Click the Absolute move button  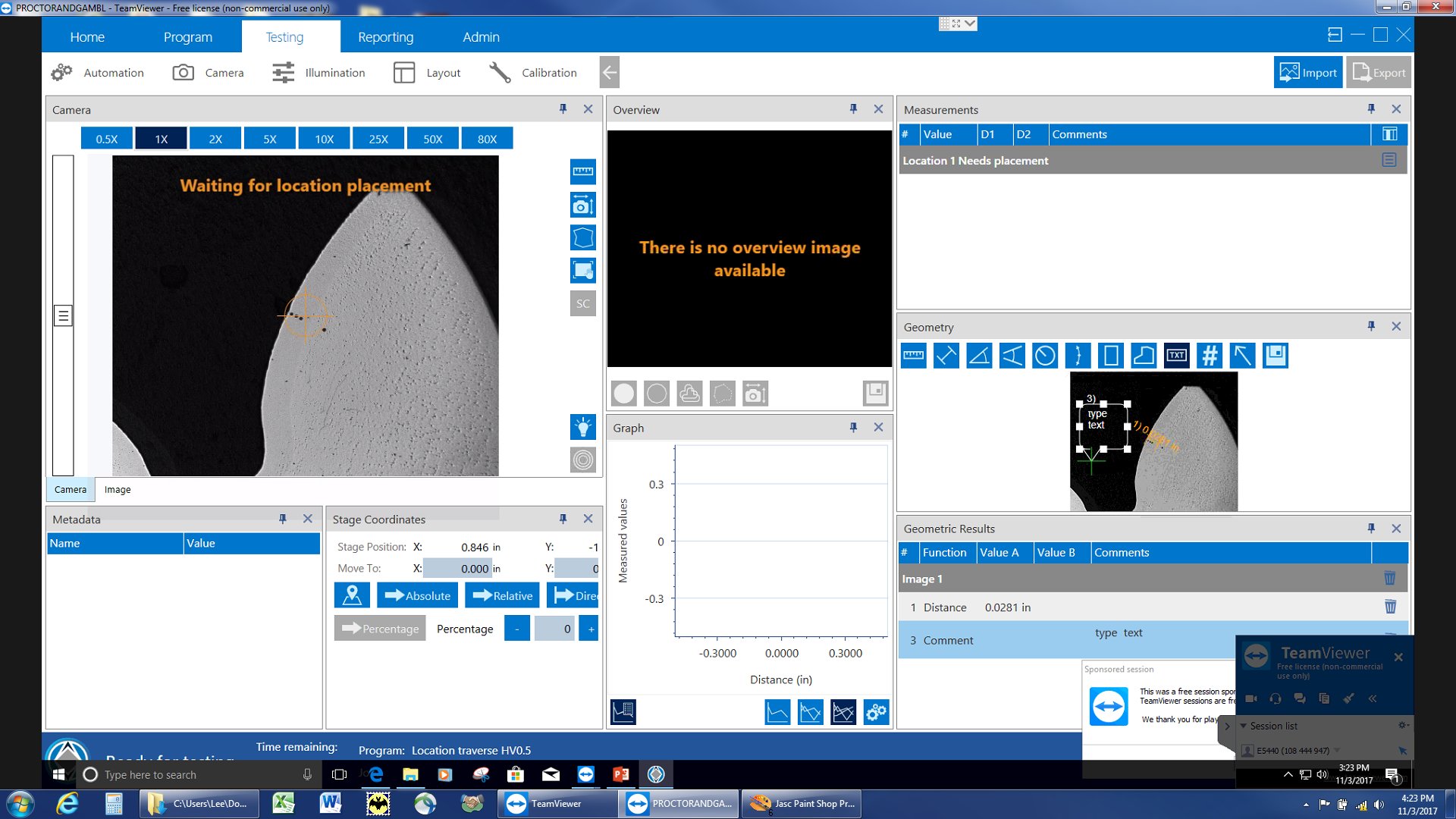point(418,595)
